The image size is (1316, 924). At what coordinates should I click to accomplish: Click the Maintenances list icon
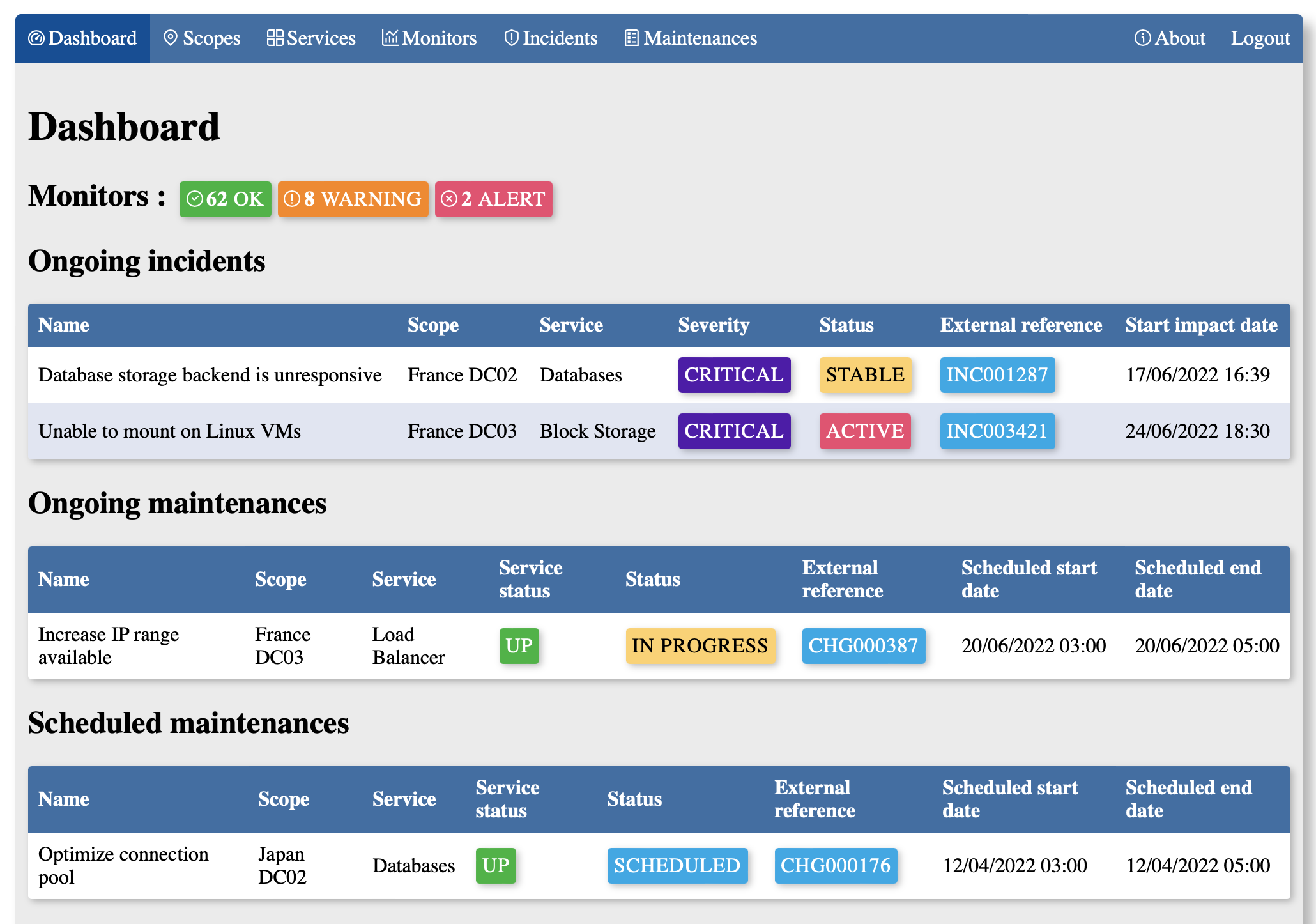click(x=632, y=38)
